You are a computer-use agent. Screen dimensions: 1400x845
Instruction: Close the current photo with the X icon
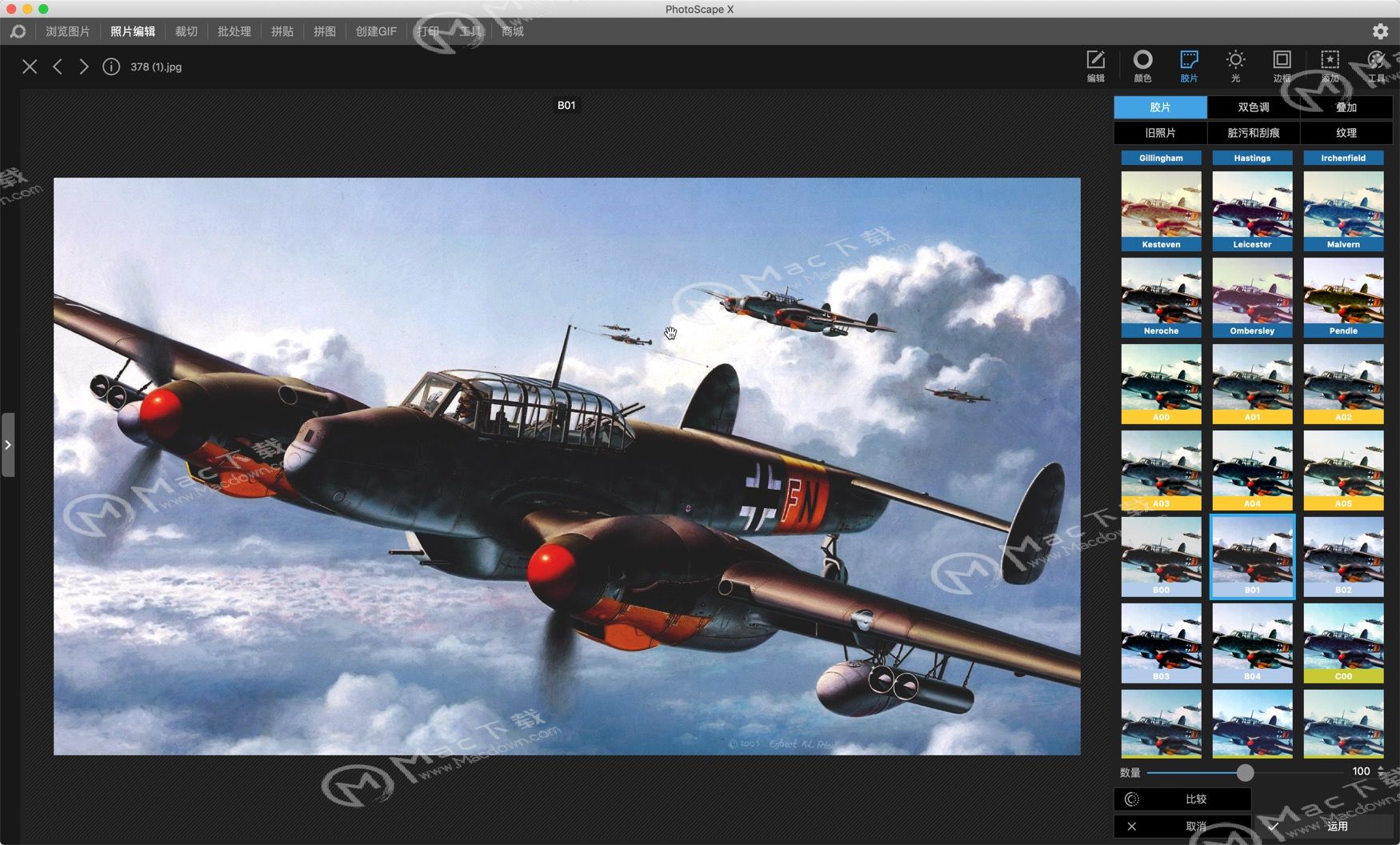pos(30,66)
